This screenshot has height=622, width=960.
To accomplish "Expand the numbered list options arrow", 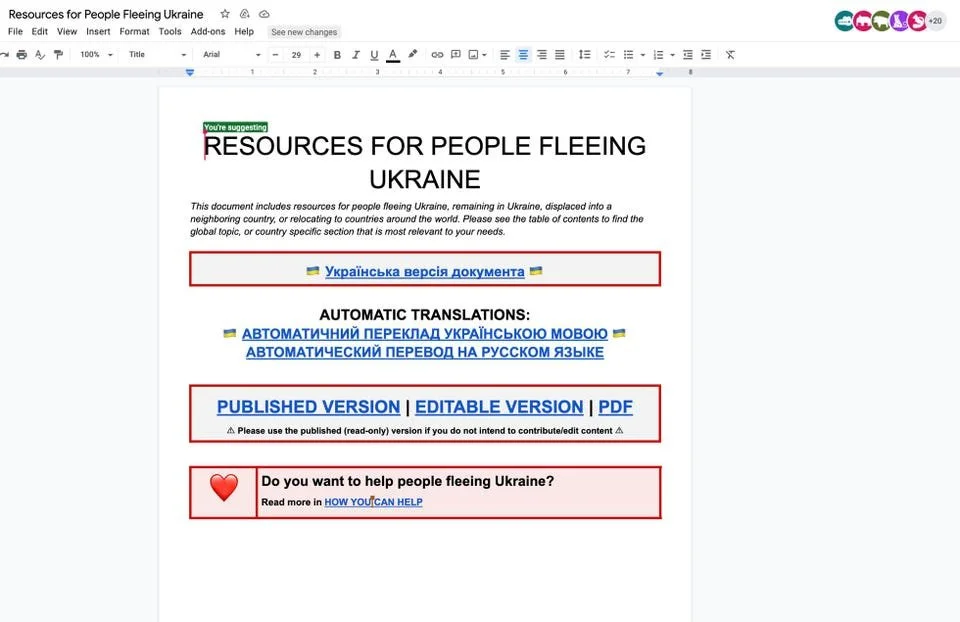I will coord(672,54).
